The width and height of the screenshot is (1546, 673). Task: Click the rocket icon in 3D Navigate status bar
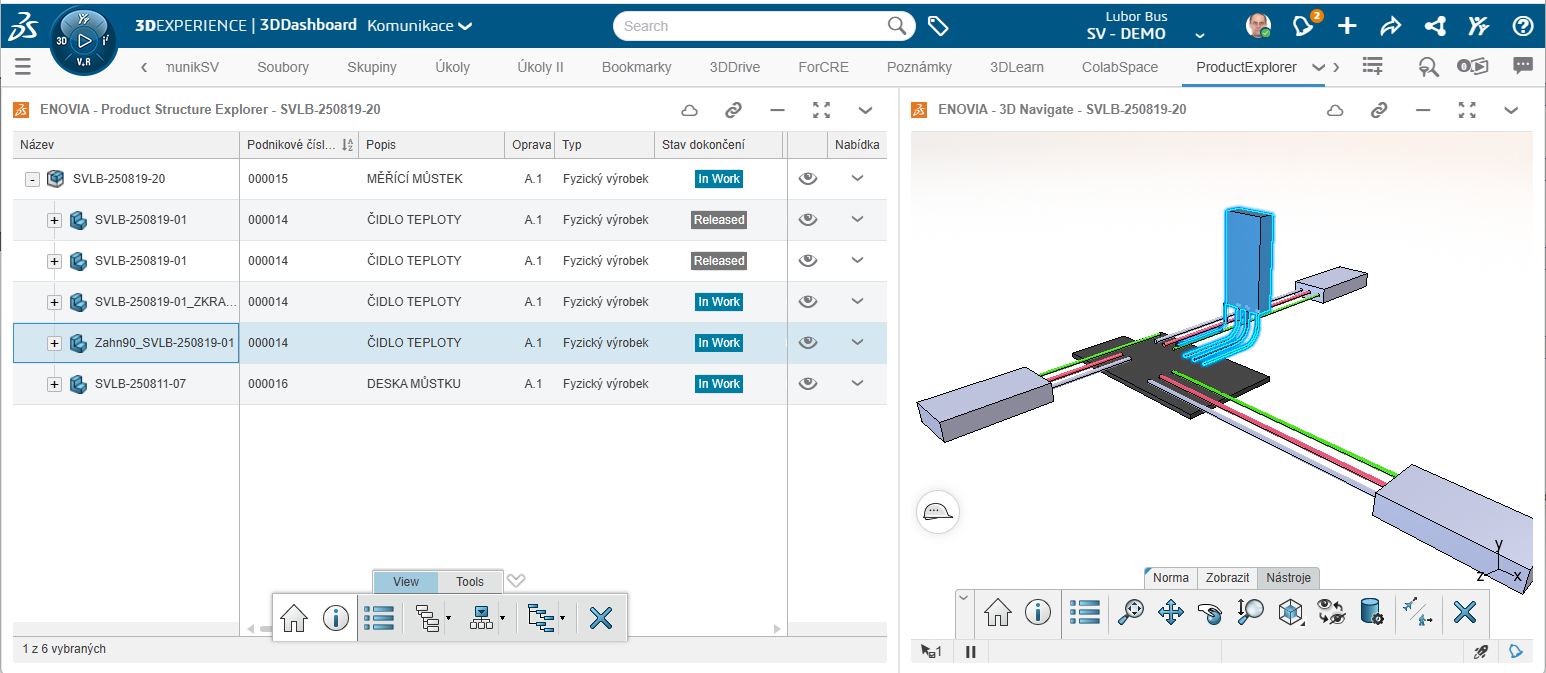1481,652
